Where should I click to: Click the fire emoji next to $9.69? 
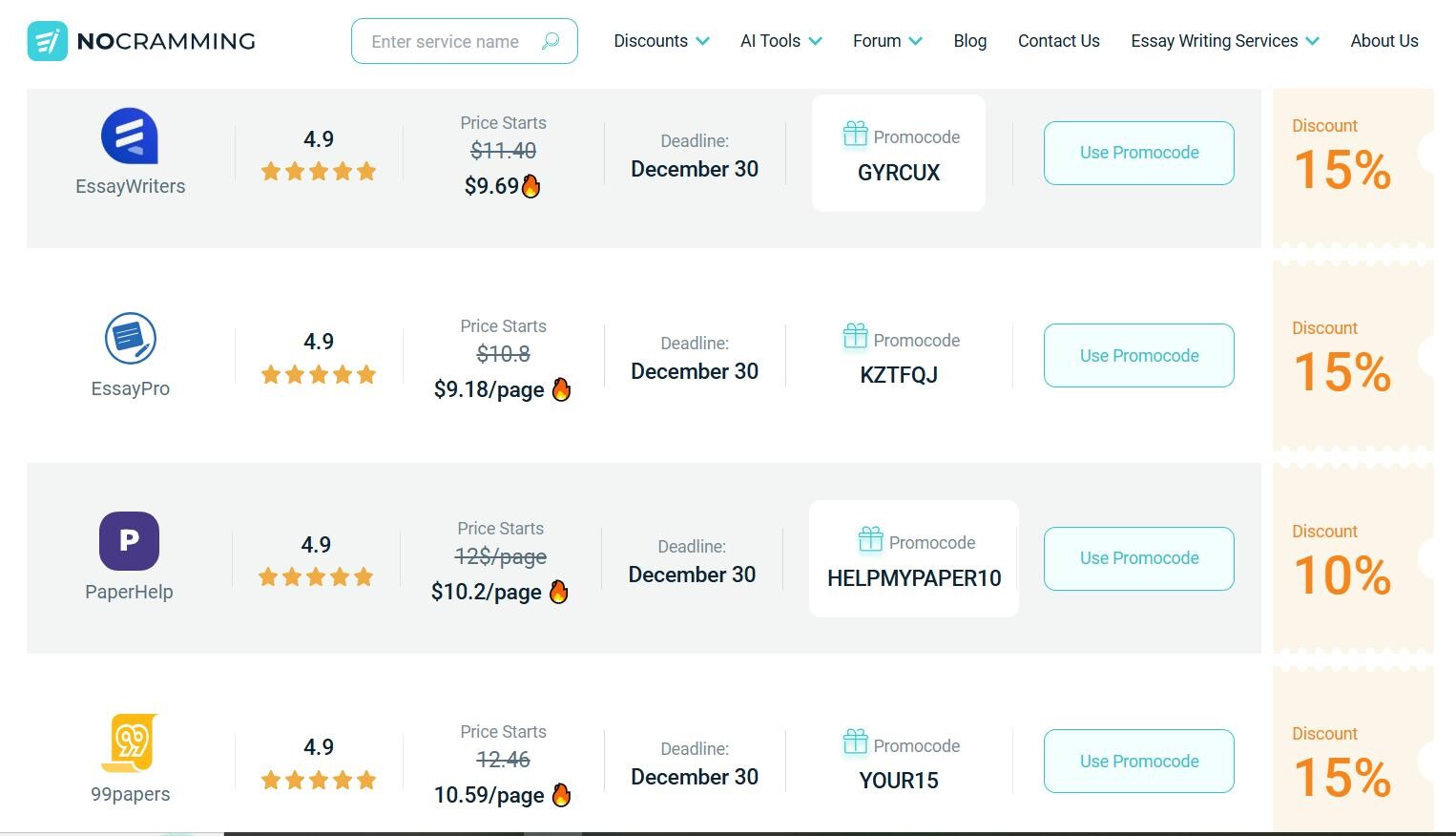coord(530,185)
